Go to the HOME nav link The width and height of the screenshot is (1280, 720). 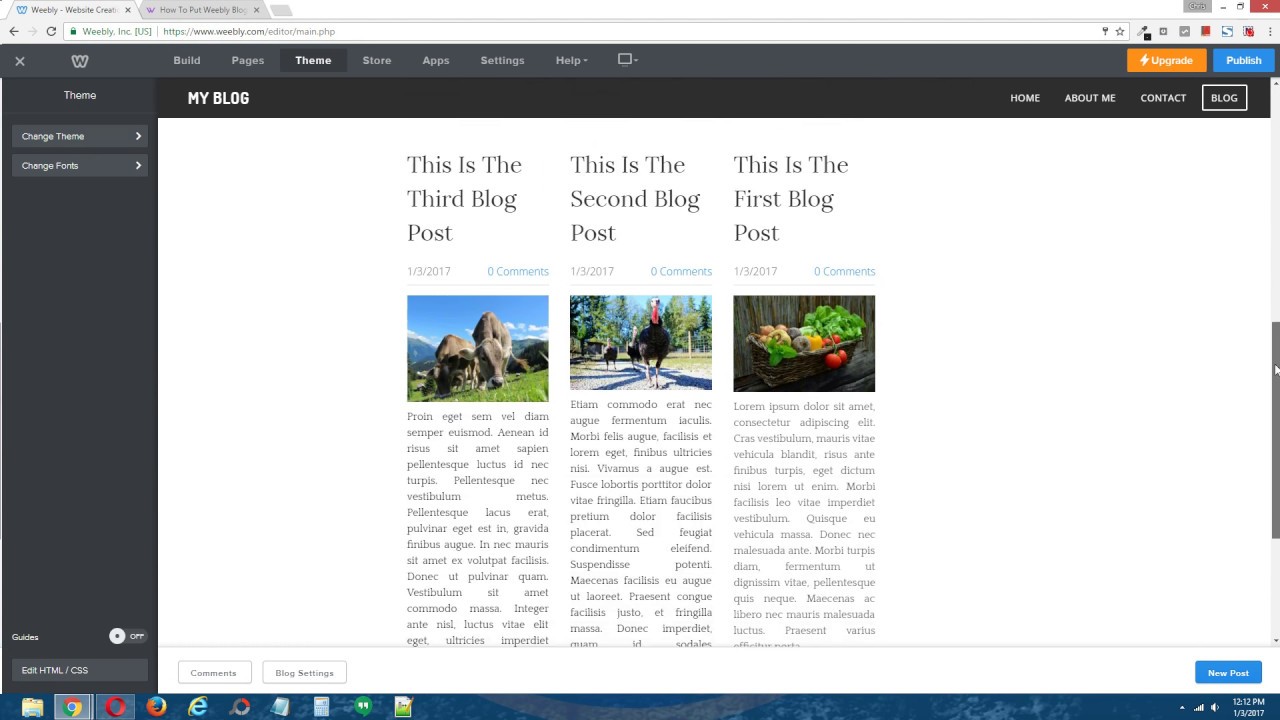pyautogui.click(x=1025, y=98)
